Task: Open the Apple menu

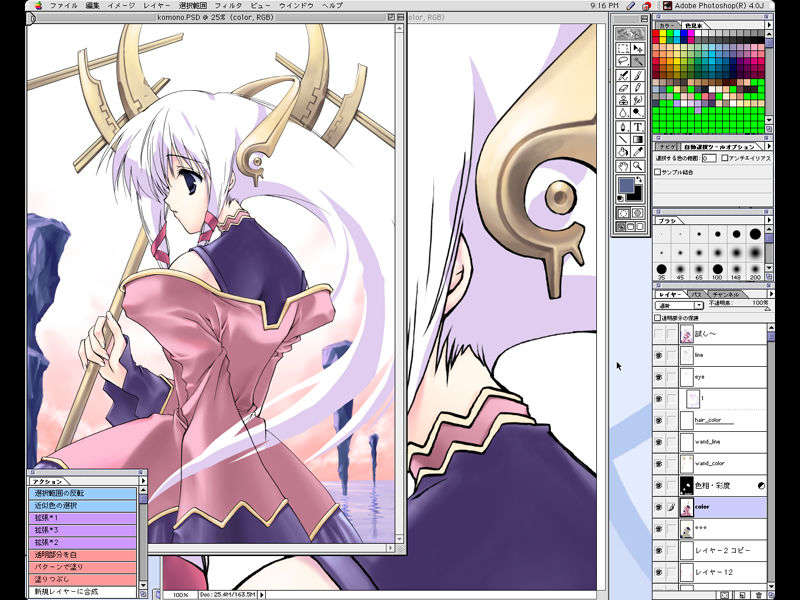Action: [x=39, y=6]
